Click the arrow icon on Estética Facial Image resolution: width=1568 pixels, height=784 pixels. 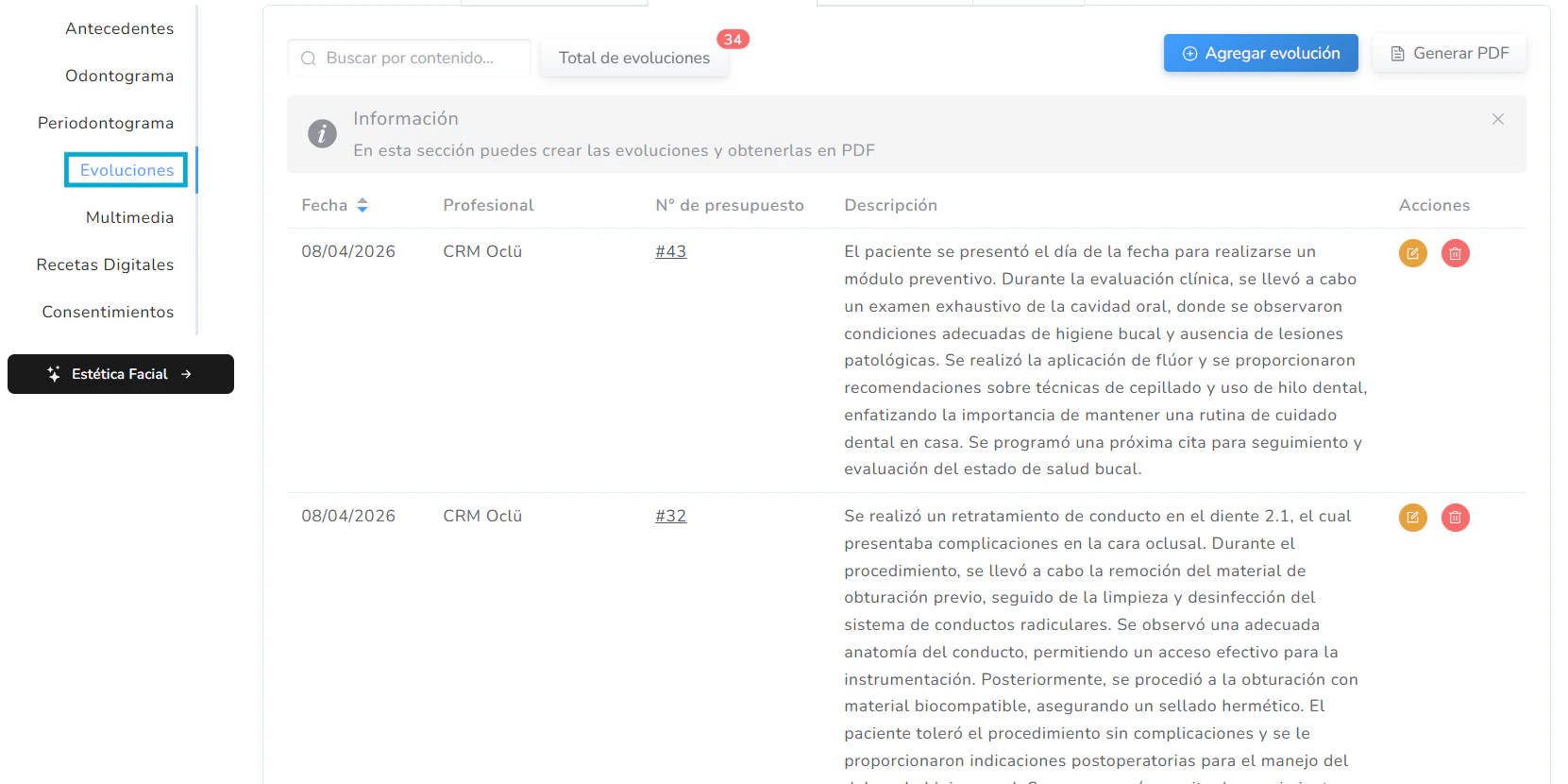pos(186,374)
